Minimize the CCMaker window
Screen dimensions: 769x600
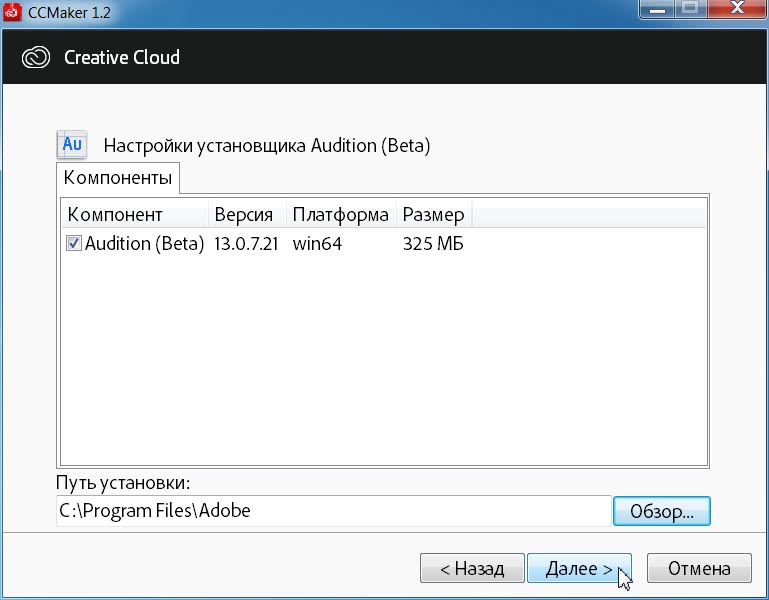tap(657, 9)
